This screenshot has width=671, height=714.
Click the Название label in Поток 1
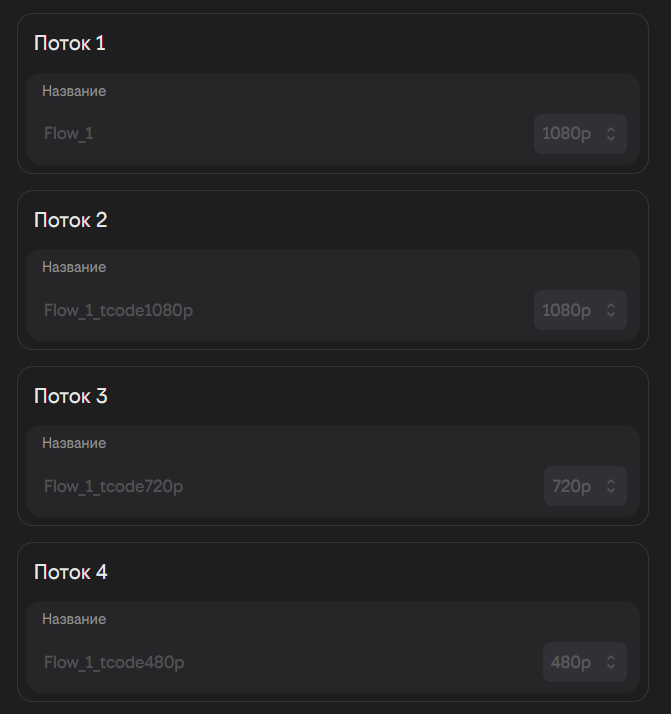pos(74,91)
